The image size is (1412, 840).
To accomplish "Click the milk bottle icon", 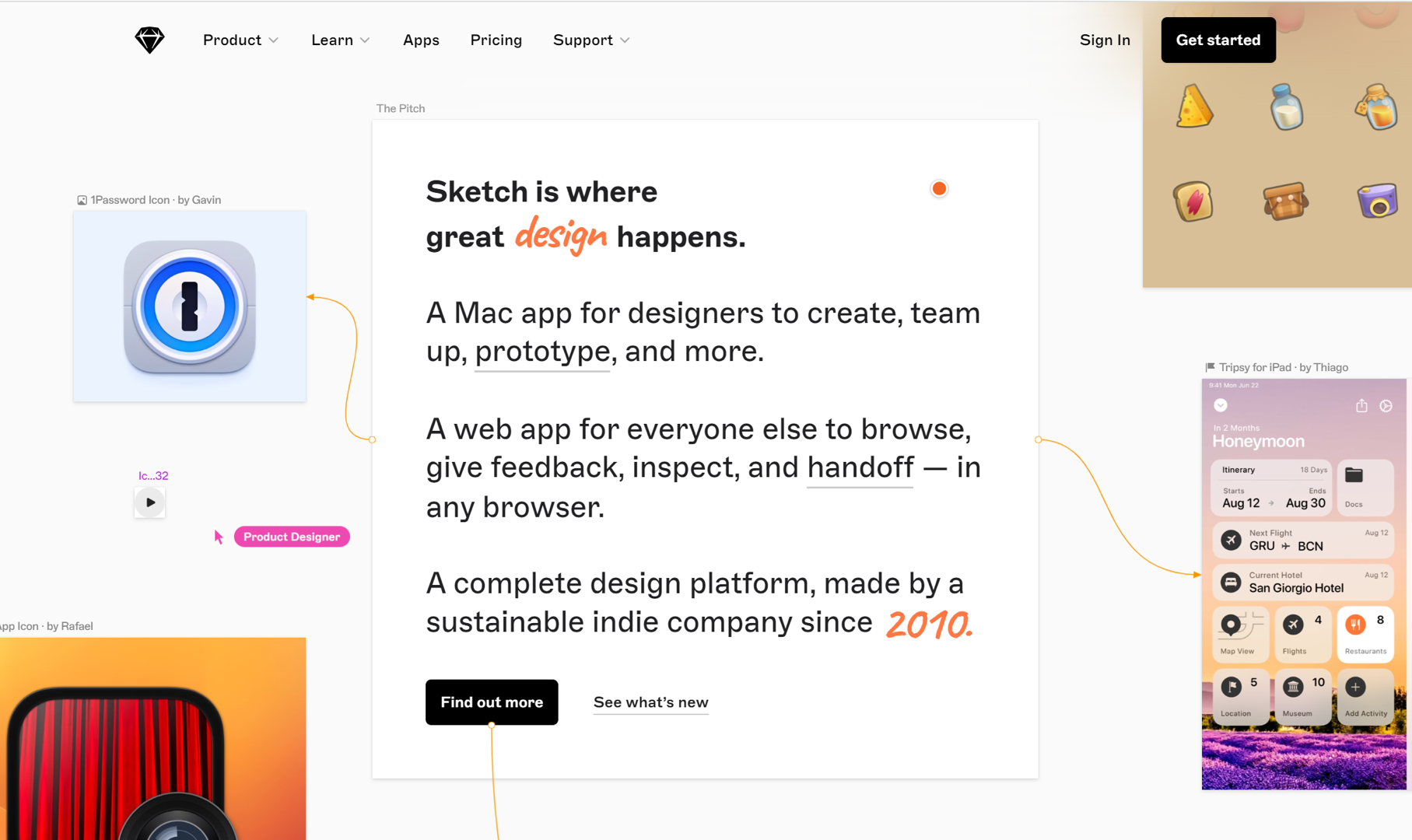I will tap(1286, 107).
